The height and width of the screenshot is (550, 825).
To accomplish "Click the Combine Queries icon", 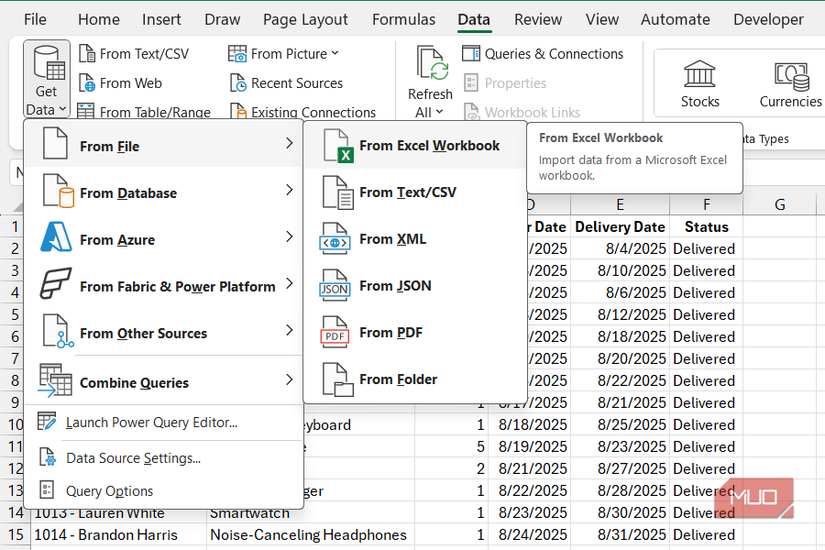I will [x=55, y=380].
